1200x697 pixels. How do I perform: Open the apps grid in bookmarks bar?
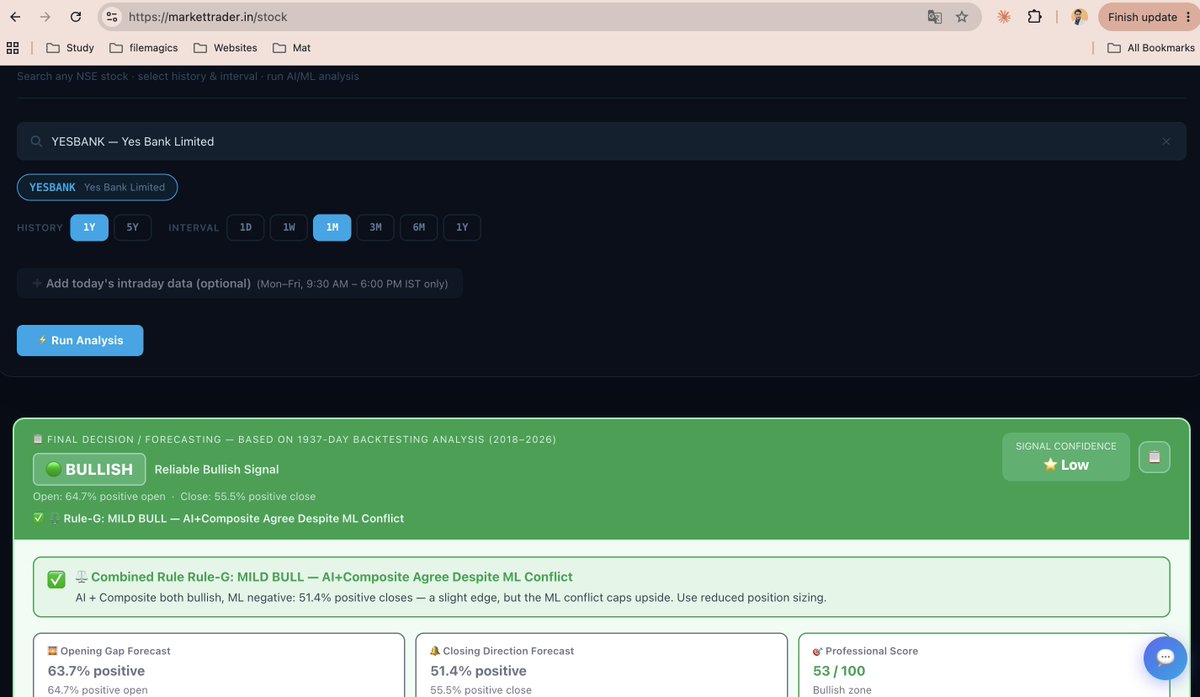pos(13,48)
